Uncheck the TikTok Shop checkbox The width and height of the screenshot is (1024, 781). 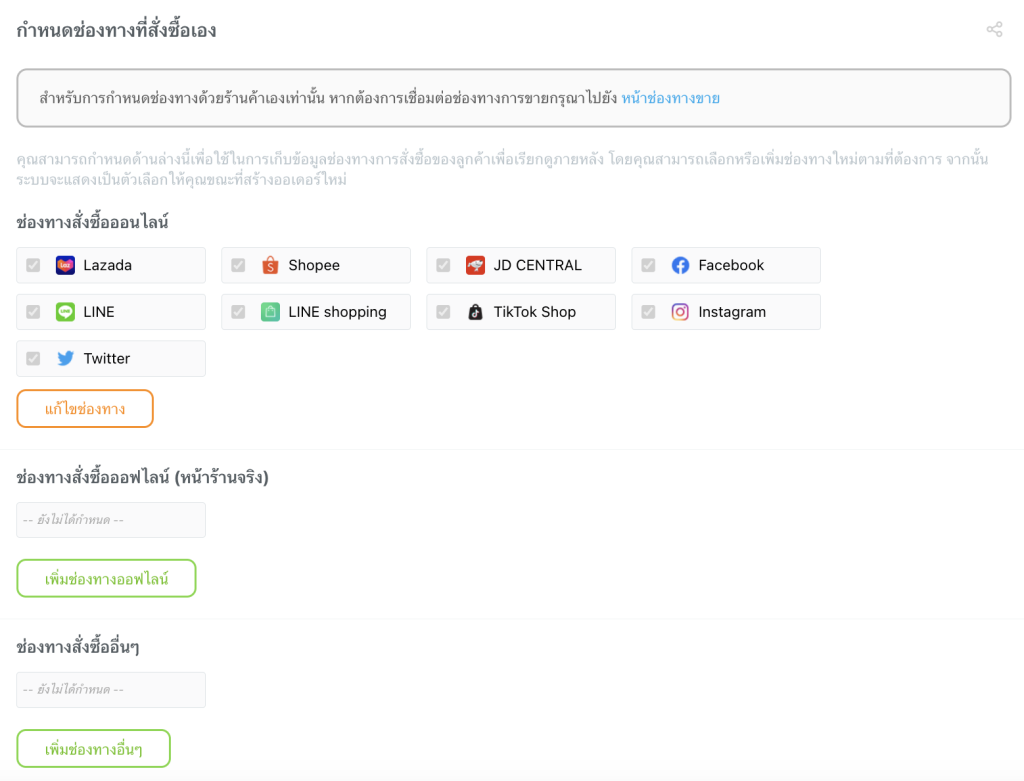coord(443,312)
